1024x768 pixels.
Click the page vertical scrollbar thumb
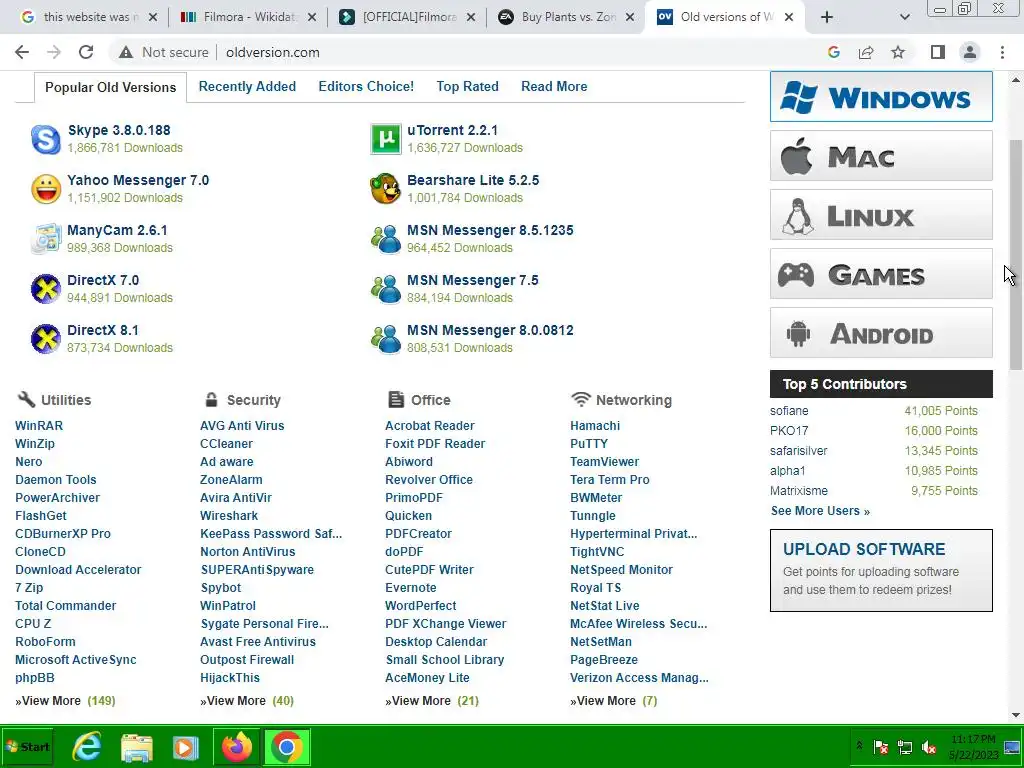tap(1016, 255)
